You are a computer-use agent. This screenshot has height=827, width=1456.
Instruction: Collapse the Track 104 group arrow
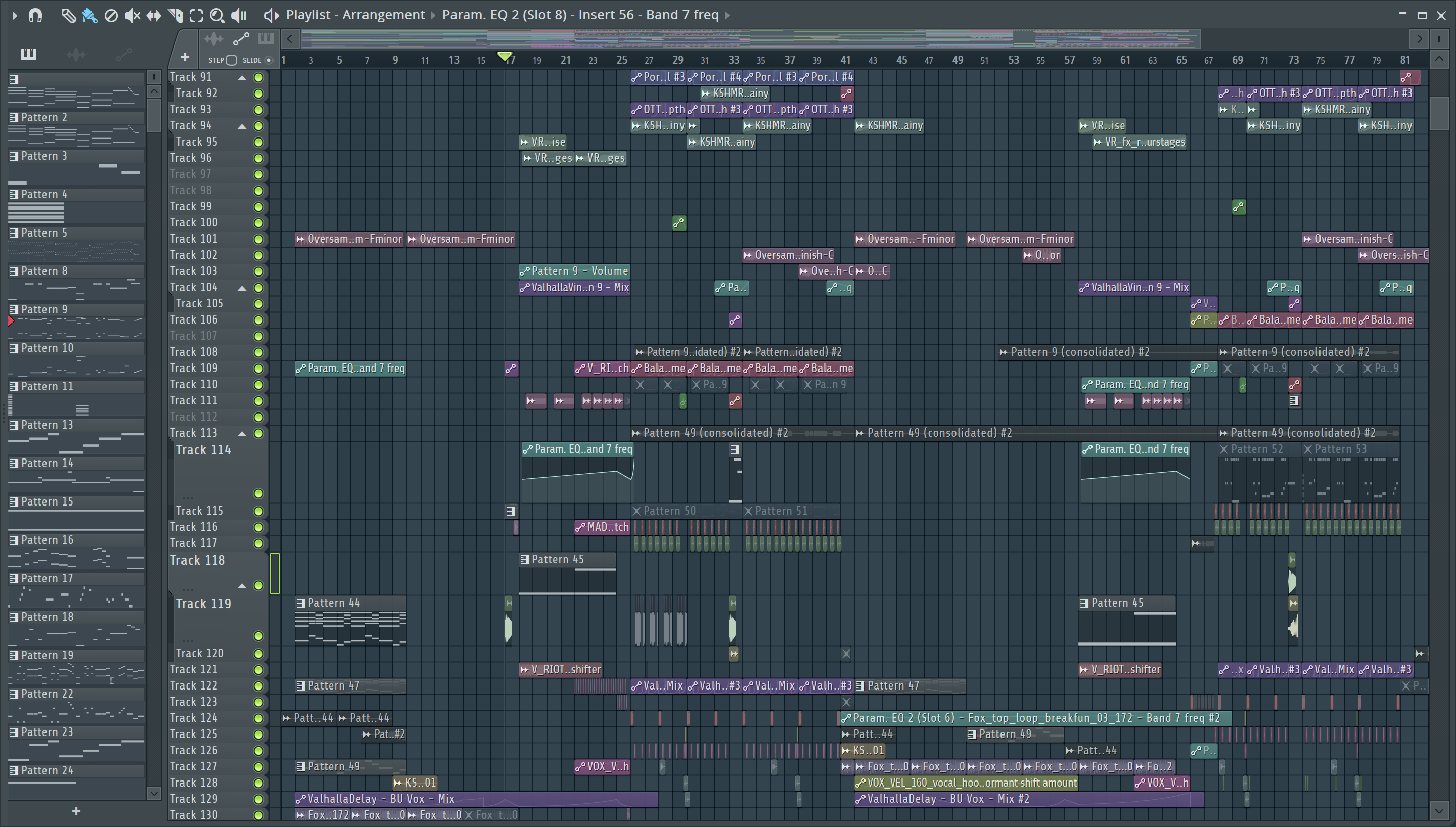pos(242,288)
